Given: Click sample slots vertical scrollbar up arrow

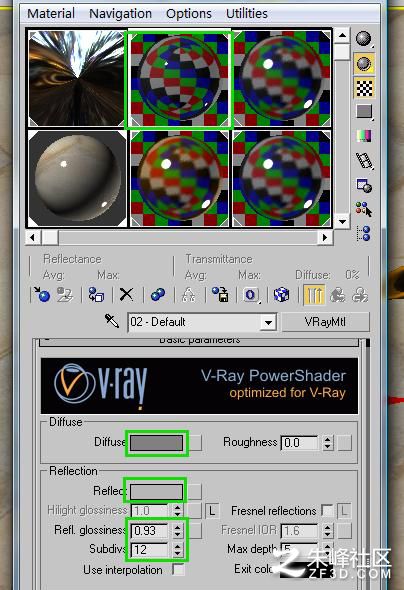Looking at the screenshot, I should click(342, 36).
